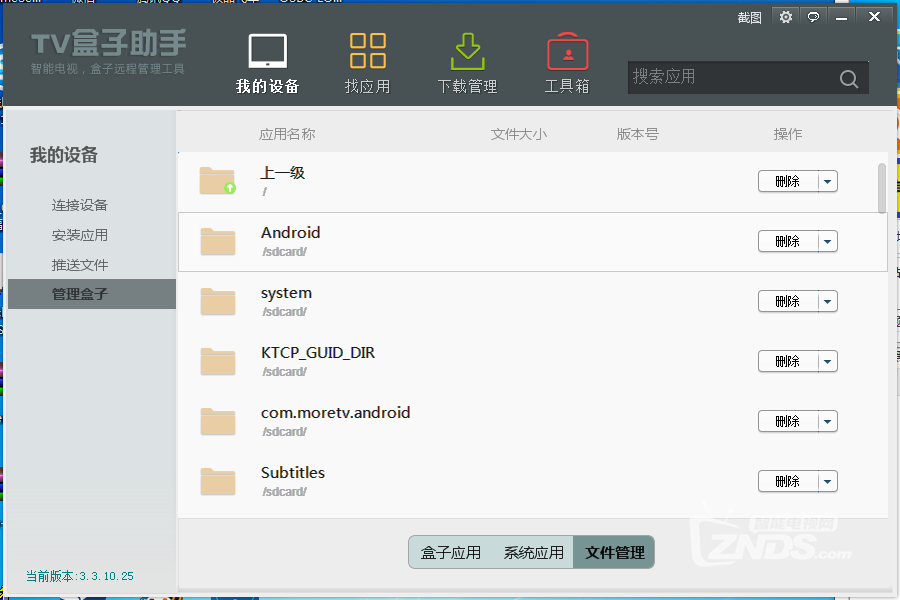Click 删除 for the com.moretv.android folder

(788, 421)
